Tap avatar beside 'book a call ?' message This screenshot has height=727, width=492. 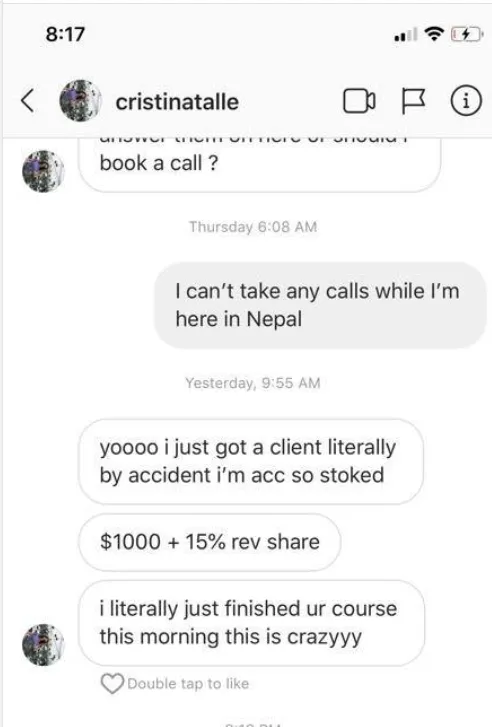(x=43, y=171)
